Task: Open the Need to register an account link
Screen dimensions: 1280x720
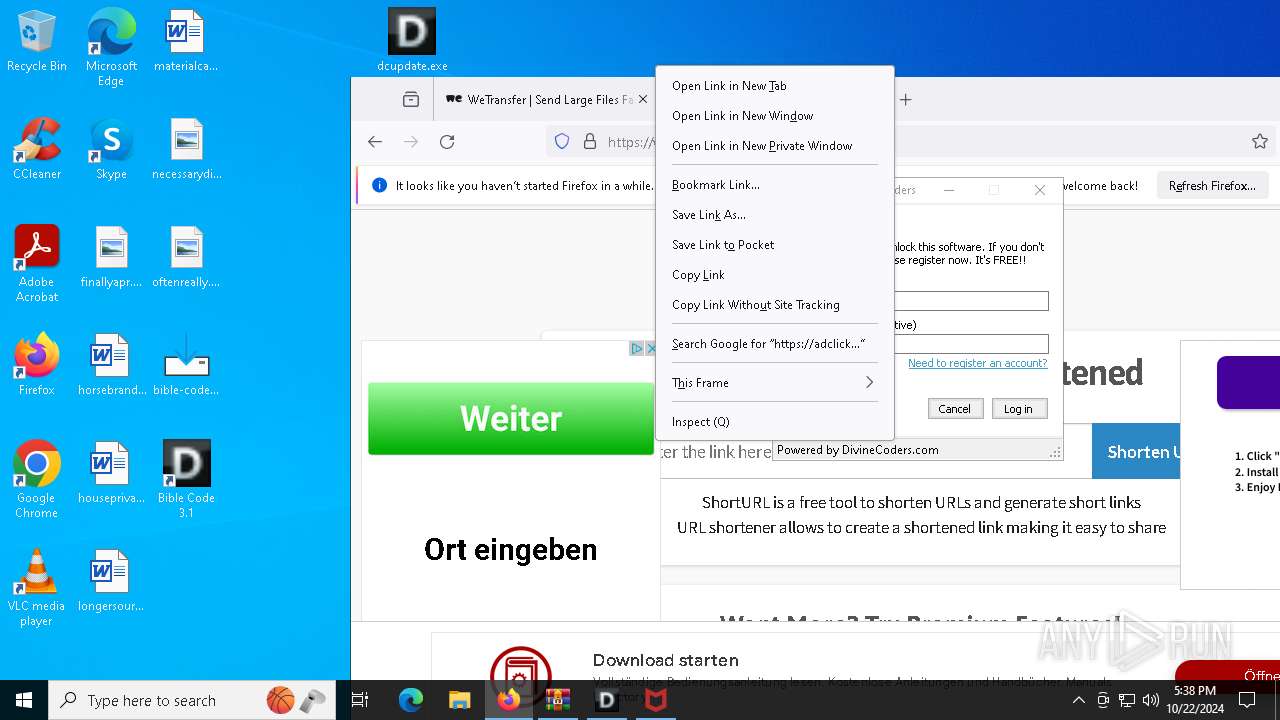Action: [978, 363]
